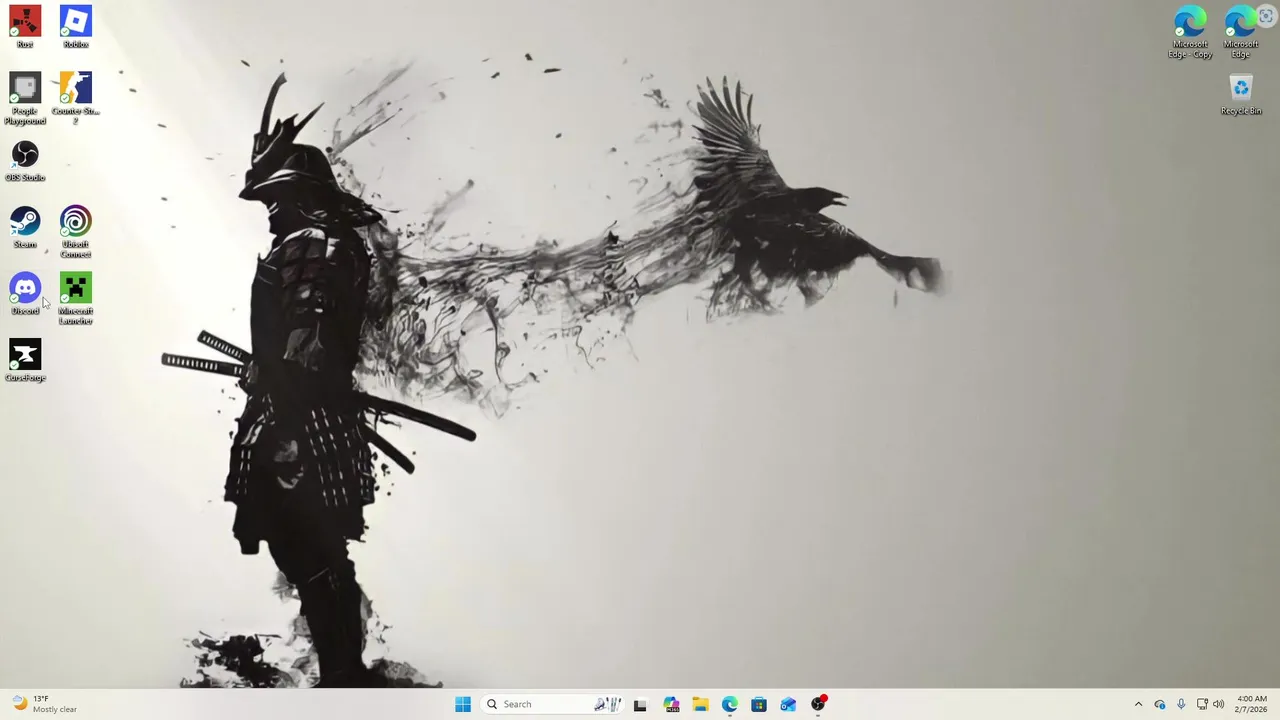Open Task View from the taskbar
Screen dimensions: 1280x720
click(x=640, y=704)
